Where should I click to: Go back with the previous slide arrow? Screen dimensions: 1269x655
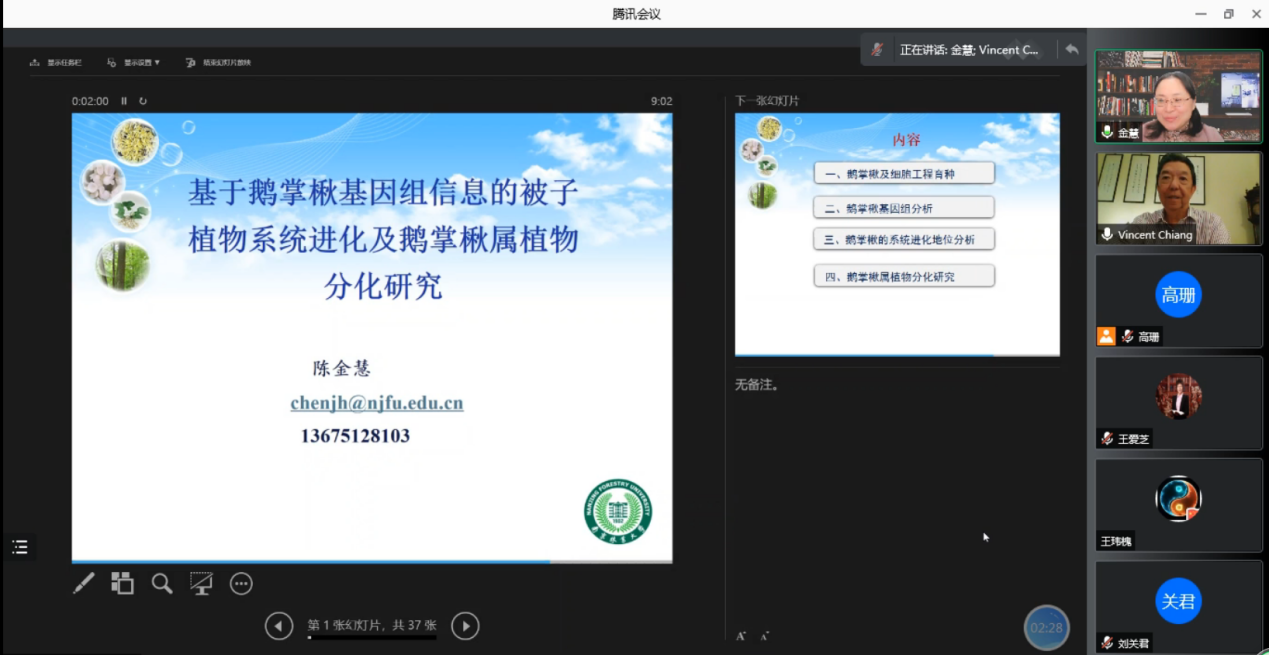pos(279,626)
